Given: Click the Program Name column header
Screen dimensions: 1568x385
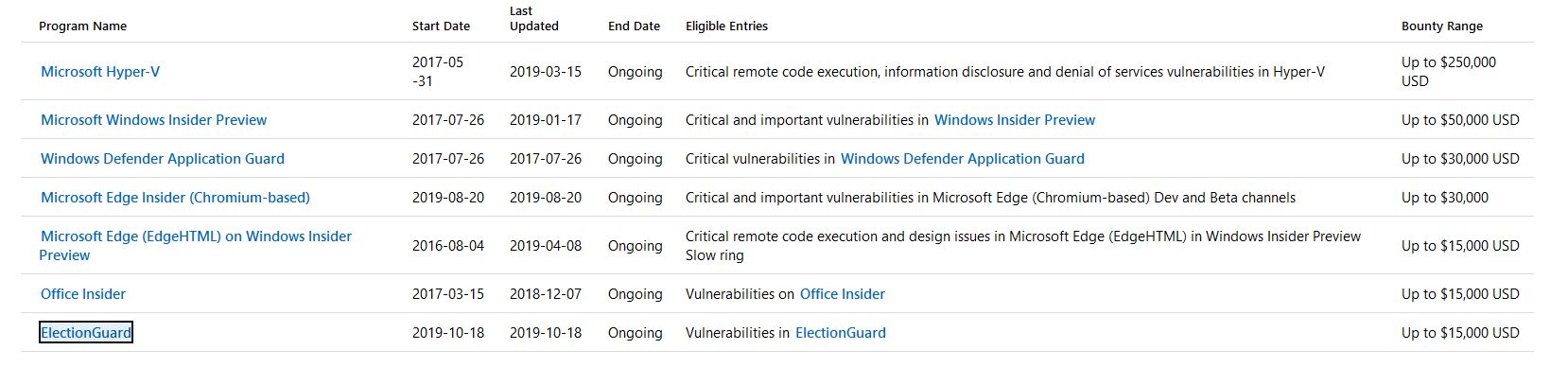Looking at the screenshot, I should point(82,26).
